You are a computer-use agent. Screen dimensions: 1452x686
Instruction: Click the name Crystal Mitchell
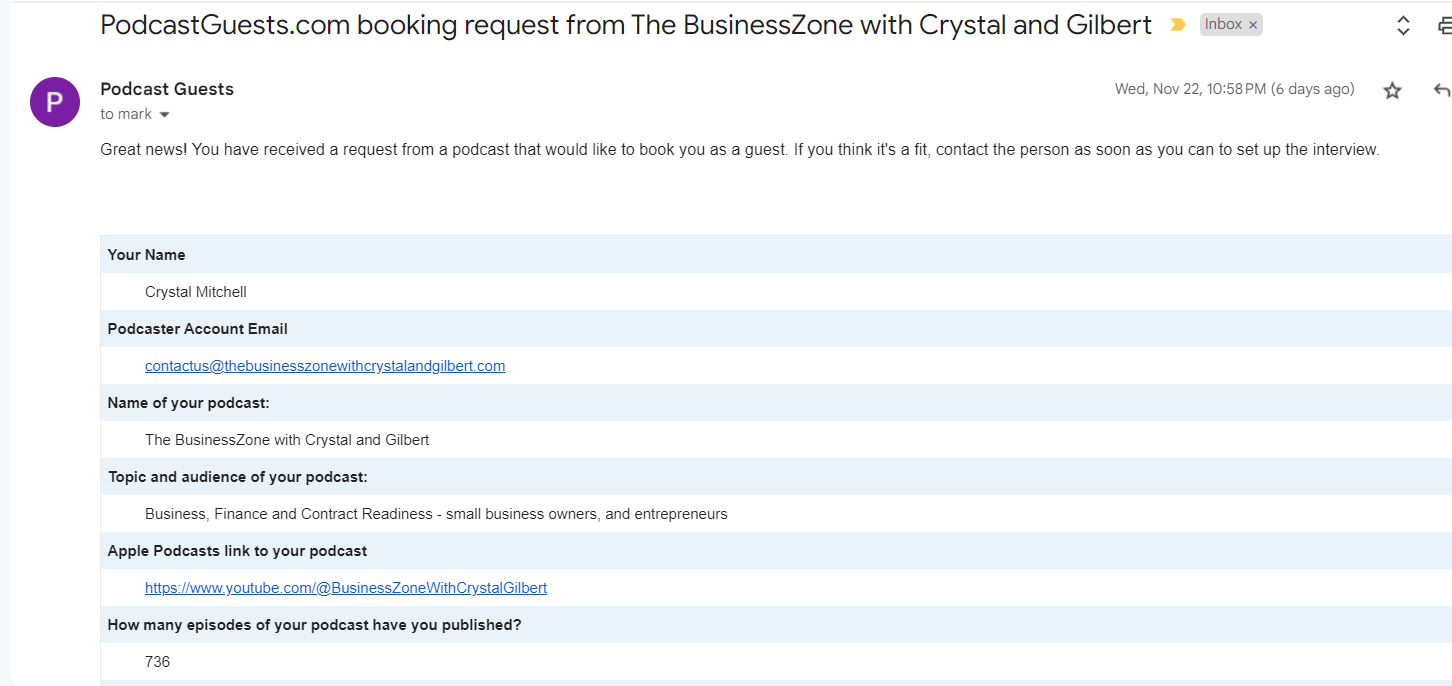(196, 292)
